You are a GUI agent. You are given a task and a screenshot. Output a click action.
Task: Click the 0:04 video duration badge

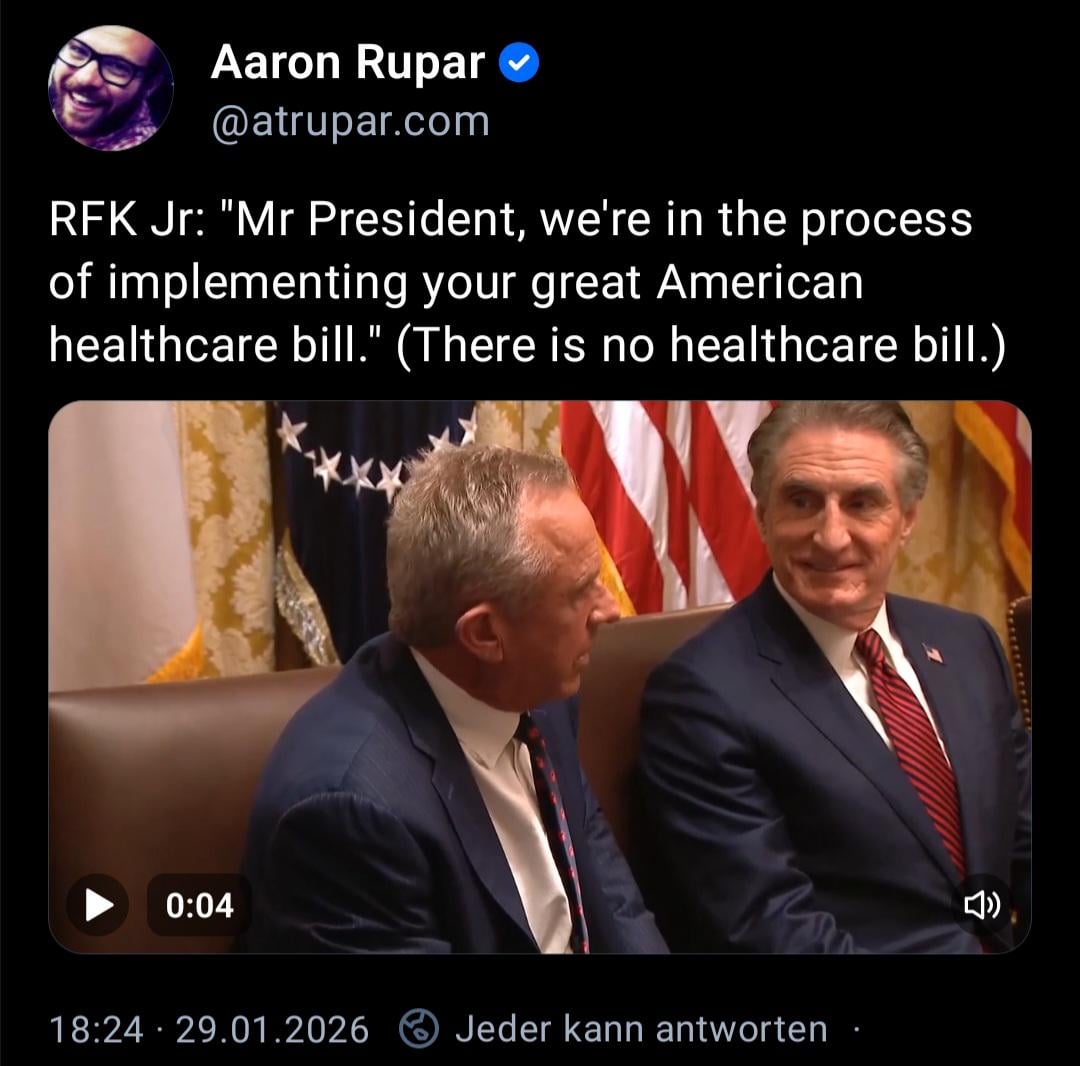199,905
